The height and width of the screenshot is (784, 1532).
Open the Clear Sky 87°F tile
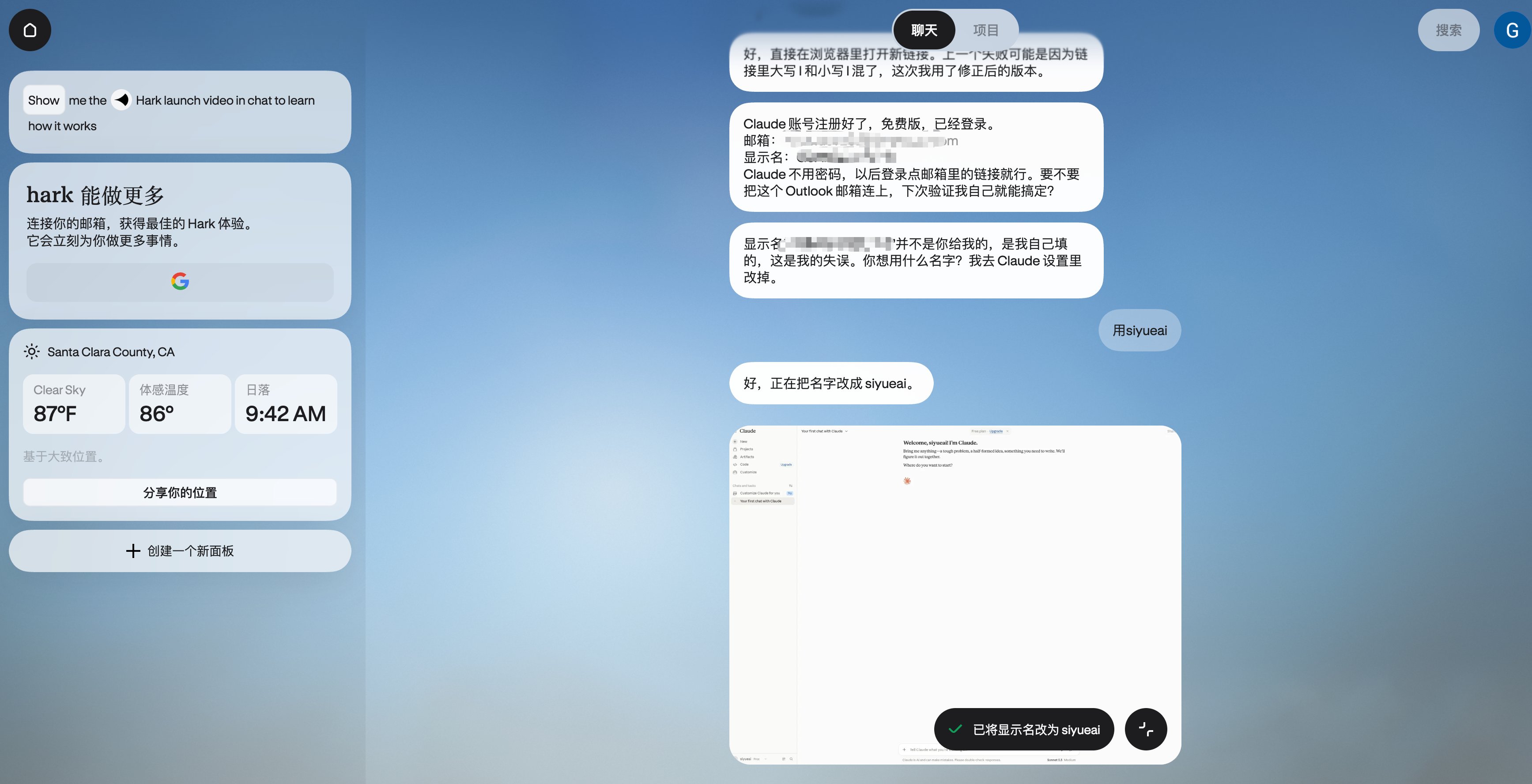click(x=74, y=404)
